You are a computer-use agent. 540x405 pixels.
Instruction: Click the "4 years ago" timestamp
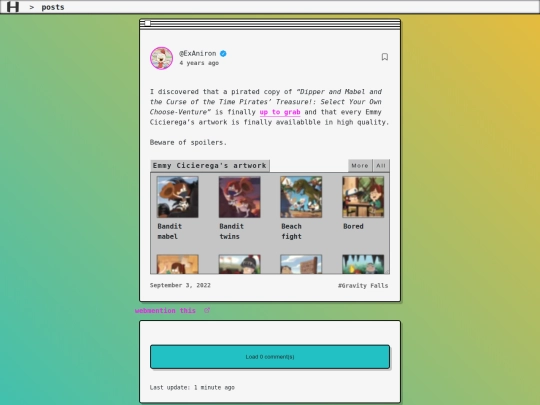[199, 63]
